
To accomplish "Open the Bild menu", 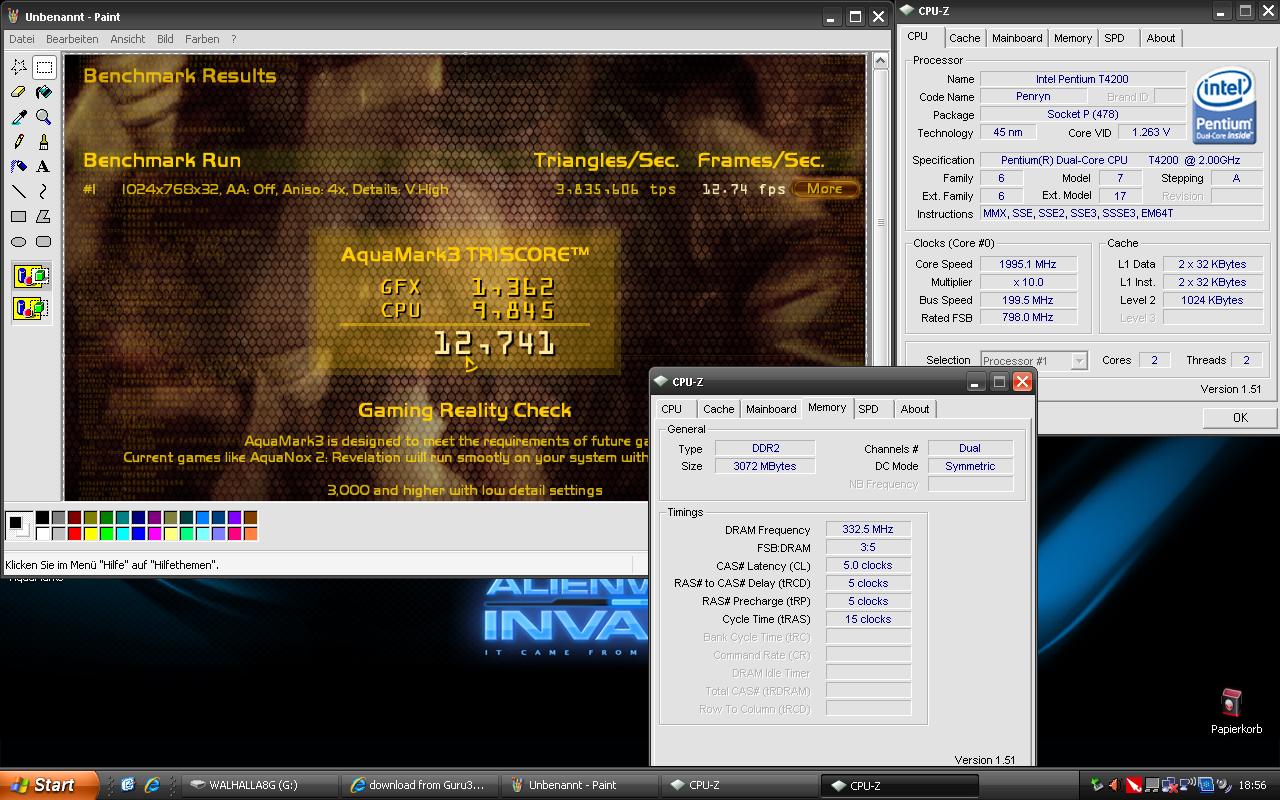I will (x=165, y=39).
